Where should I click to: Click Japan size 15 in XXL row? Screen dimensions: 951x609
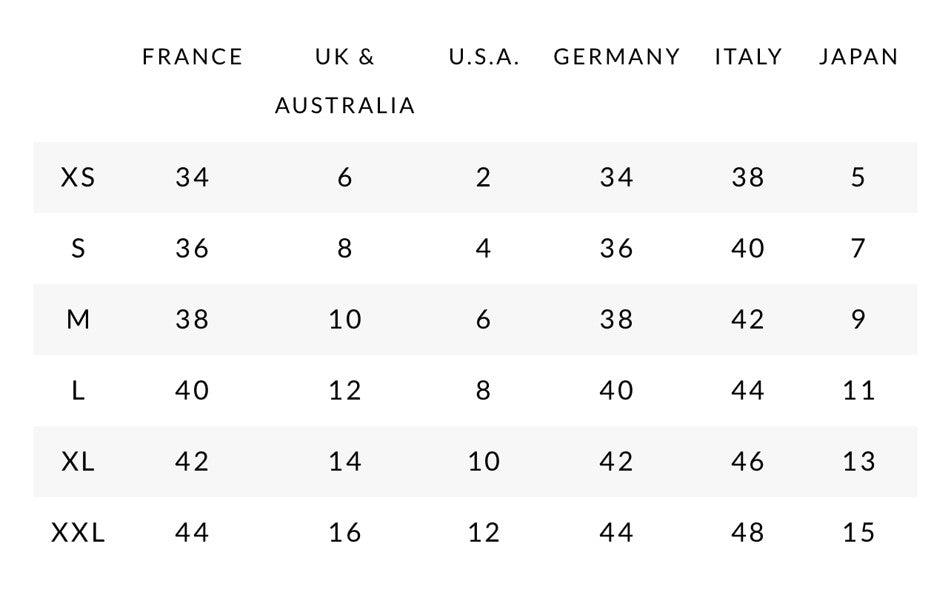(x=858, y=533)
